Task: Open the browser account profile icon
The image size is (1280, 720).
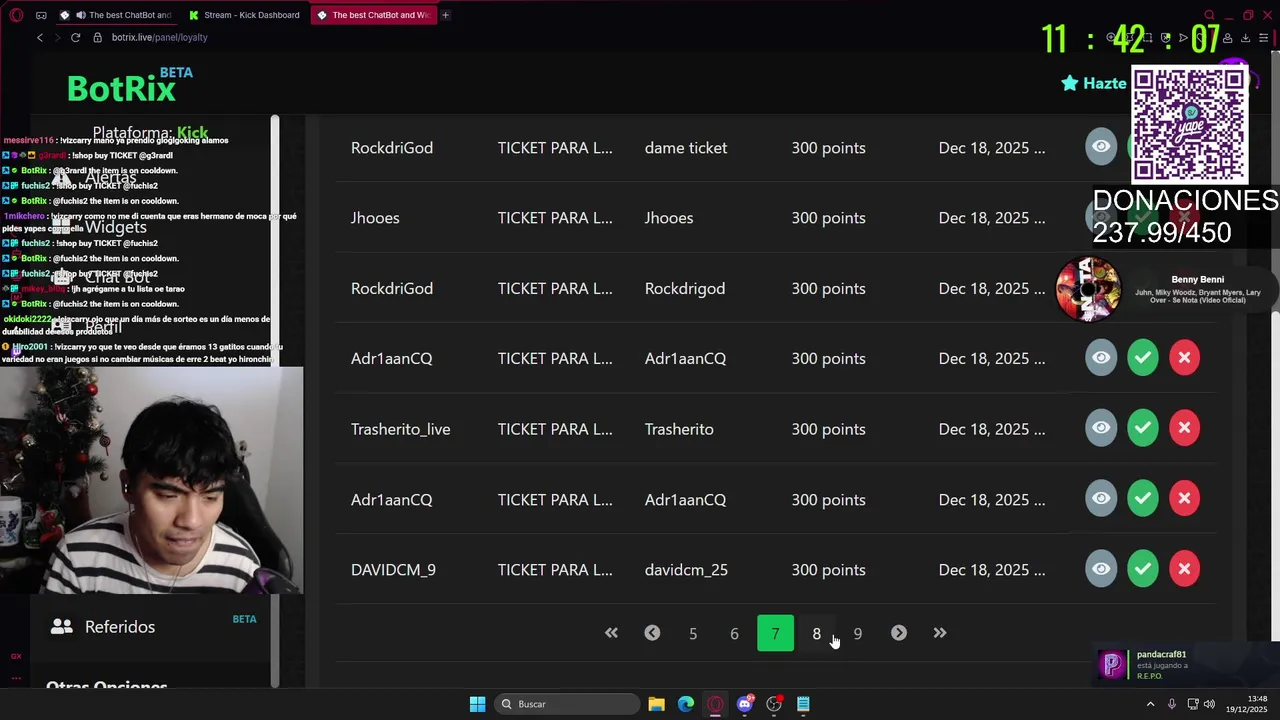Action: 1228,38
